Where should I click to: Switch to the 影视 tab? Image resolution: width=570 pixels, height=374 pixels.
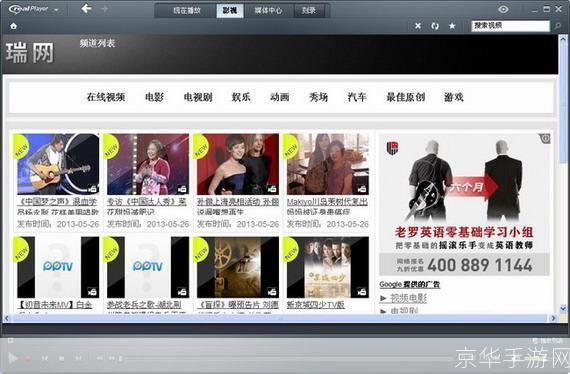pos(230,11)
